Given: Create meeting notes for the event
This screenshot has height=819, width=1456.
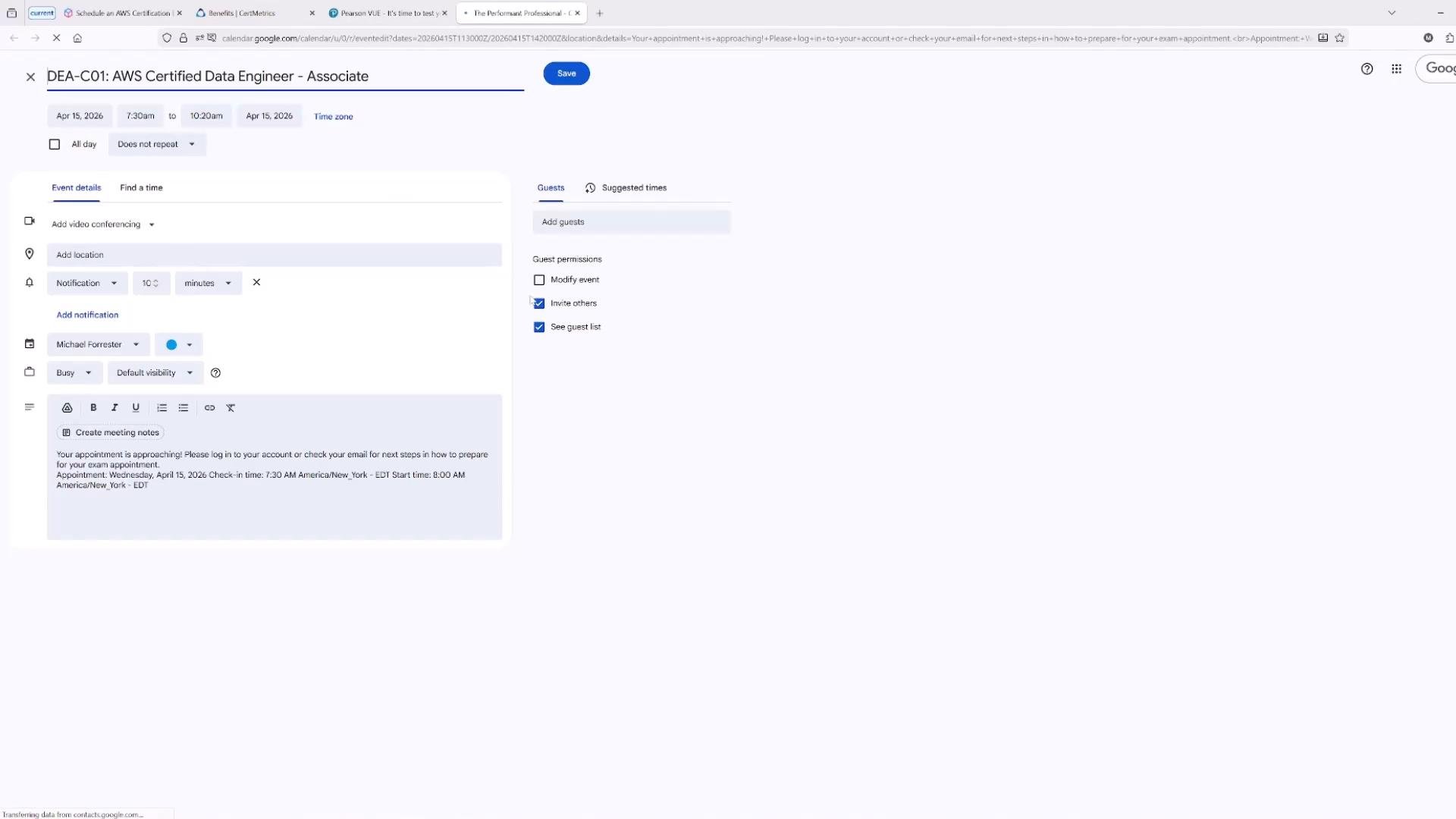Looking at the screenshot, I should 111,432.
